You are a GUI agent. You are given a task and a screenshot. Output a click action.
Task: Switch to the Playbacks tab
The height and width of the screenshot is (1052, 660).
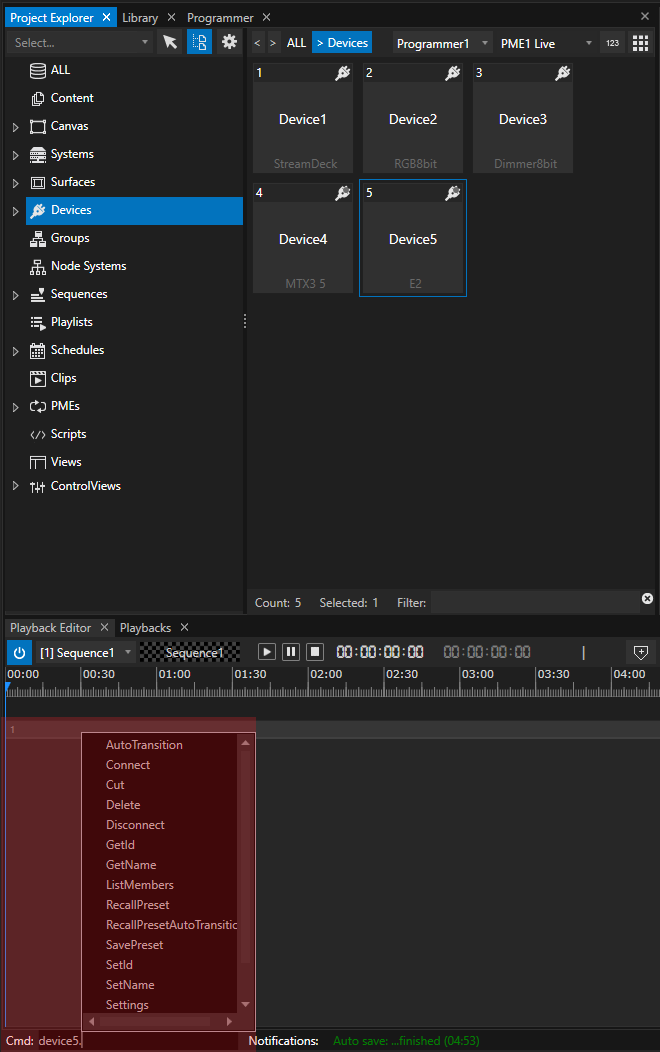point(146,628)
